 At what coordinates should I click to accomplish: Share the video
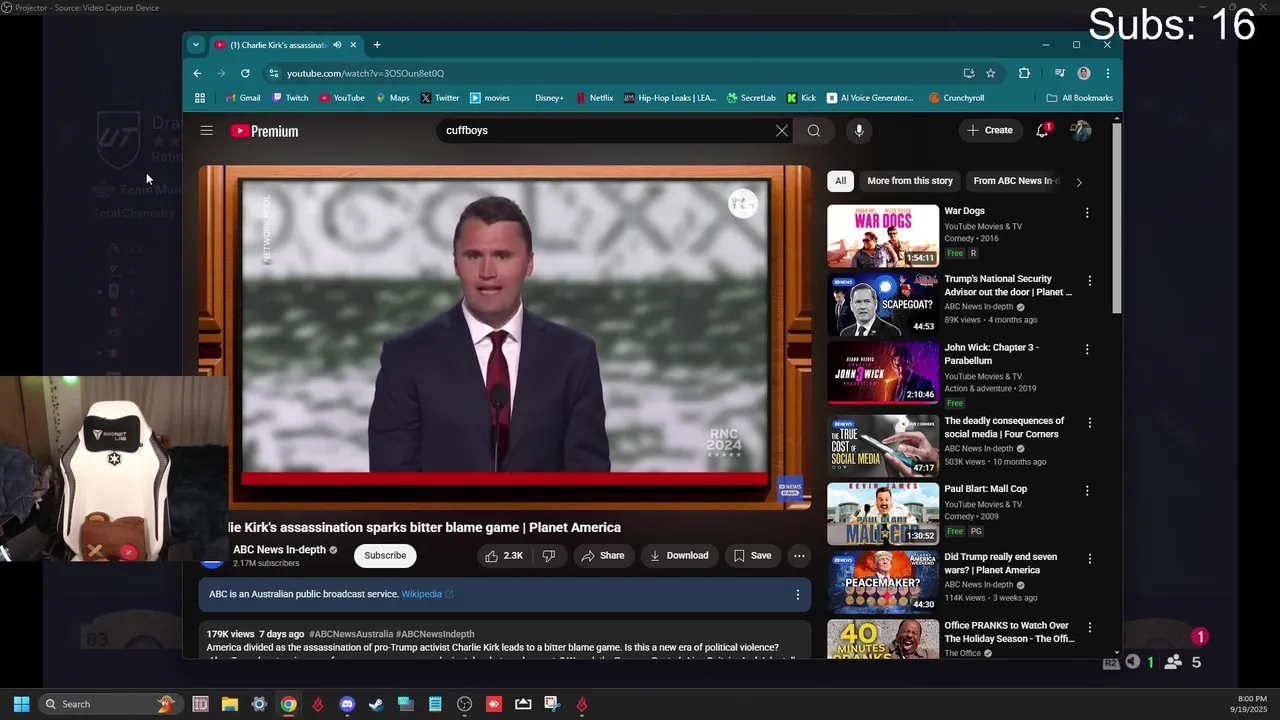tap(603, 556)
